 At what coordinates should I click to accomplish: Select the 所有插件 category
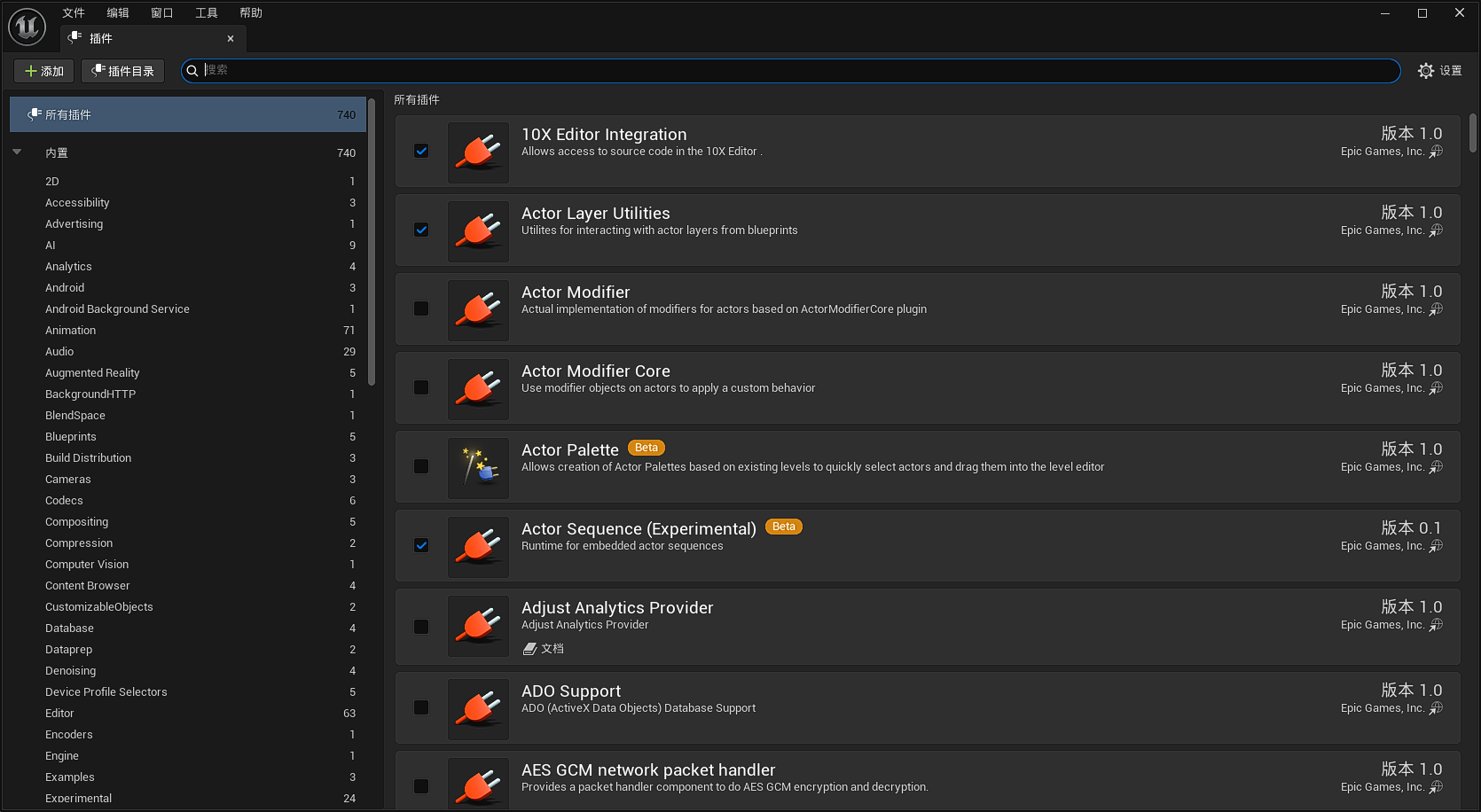point(188,114)
